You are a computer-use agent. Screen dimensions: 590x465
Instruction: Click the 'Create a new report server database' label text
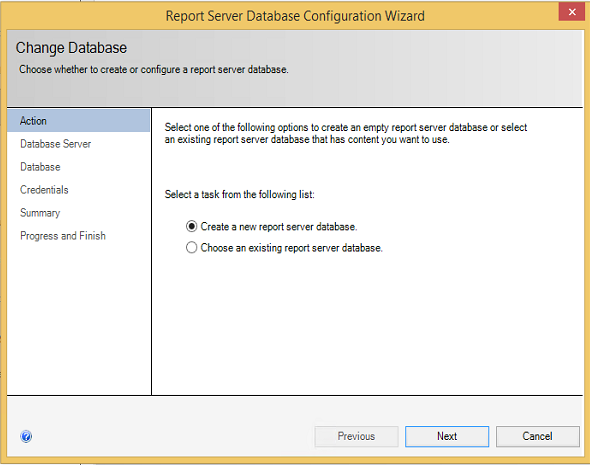[x=279, y=227]
